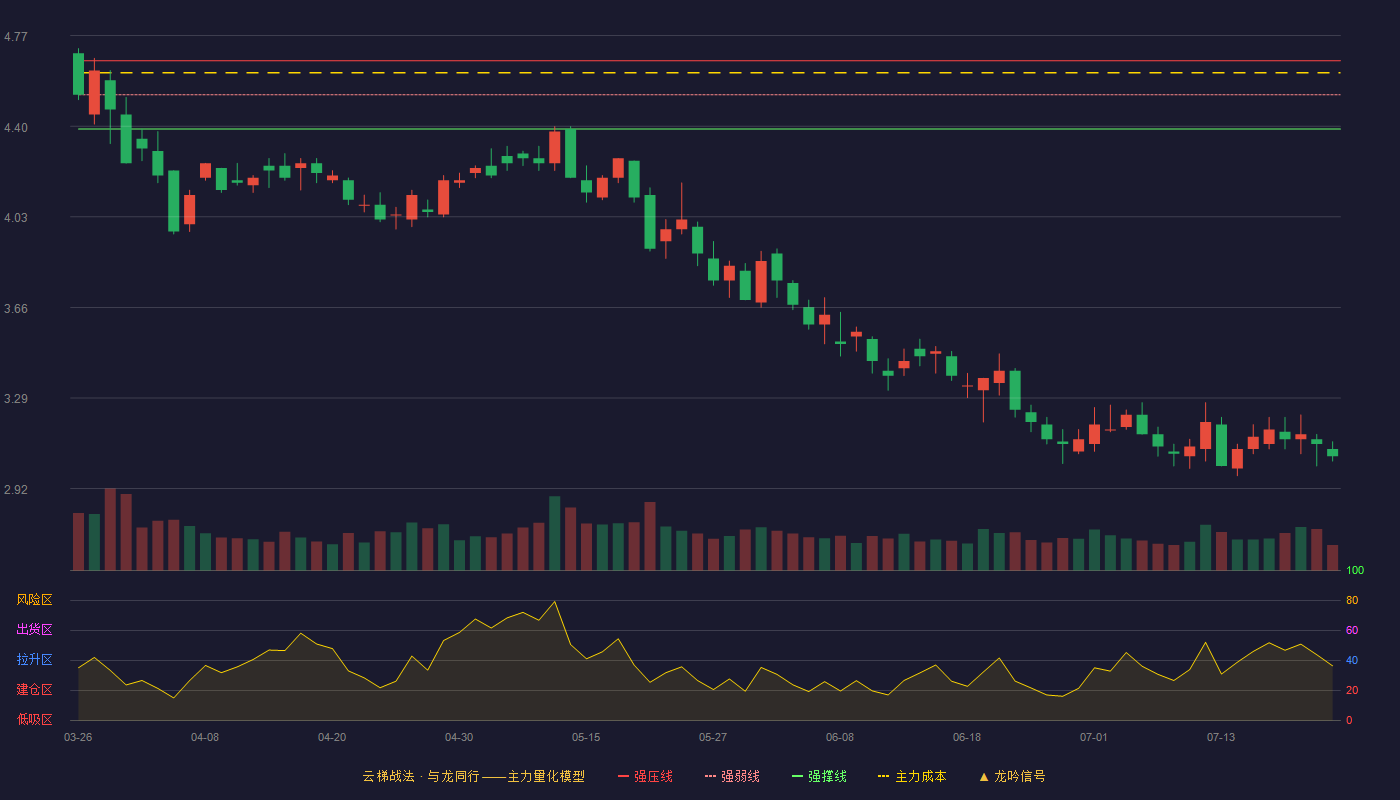Image resolution: width=1400 pixels, height=800 pixels.
Task: Click the 04-08 date label
Action: click(205, 737)
